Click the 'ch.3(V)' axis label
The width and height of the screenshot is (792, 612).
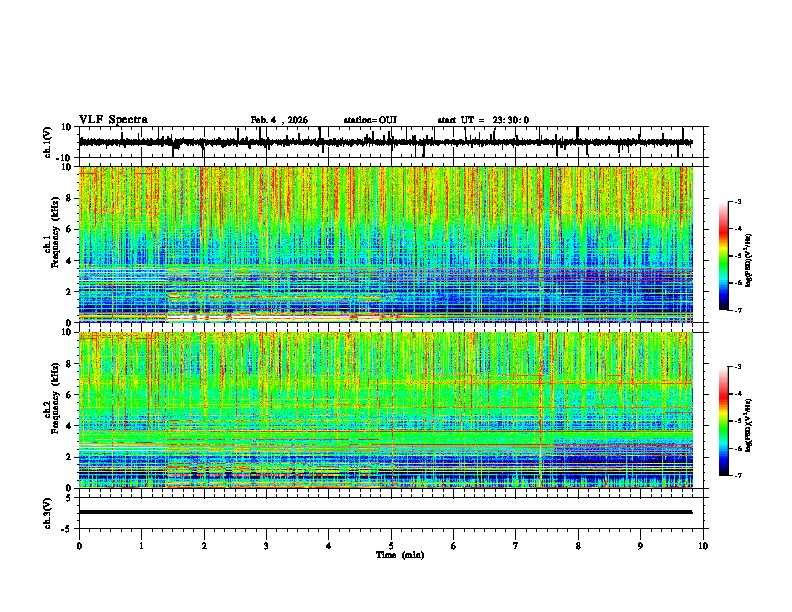coord(48,514)
